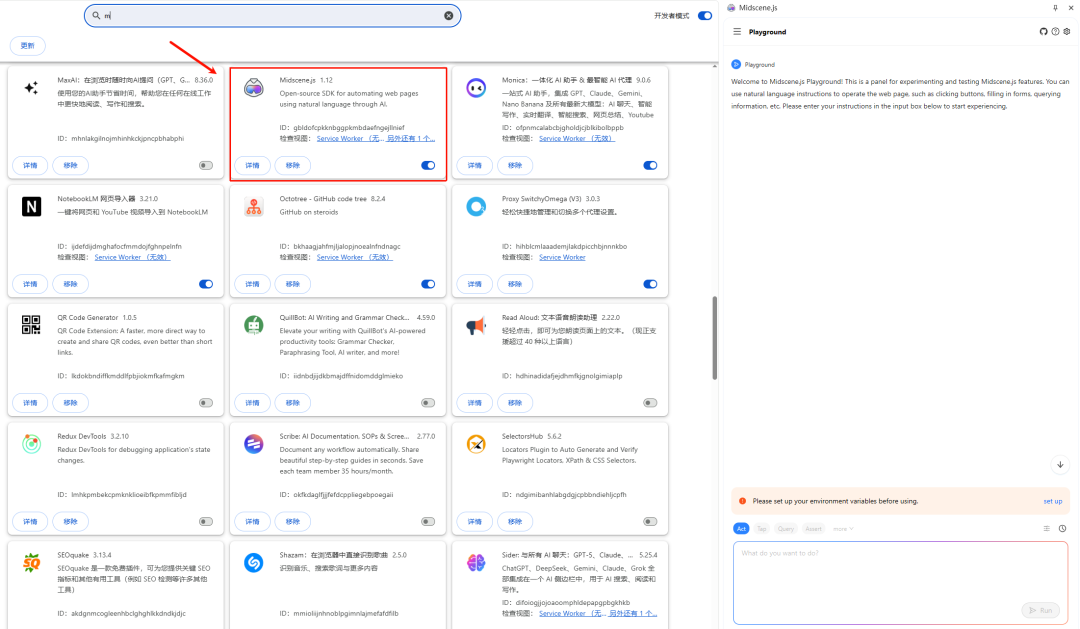The width and height of the screenshot is (1080, 629).
Task: Click the Run button in Playground
Action: 1041,610
